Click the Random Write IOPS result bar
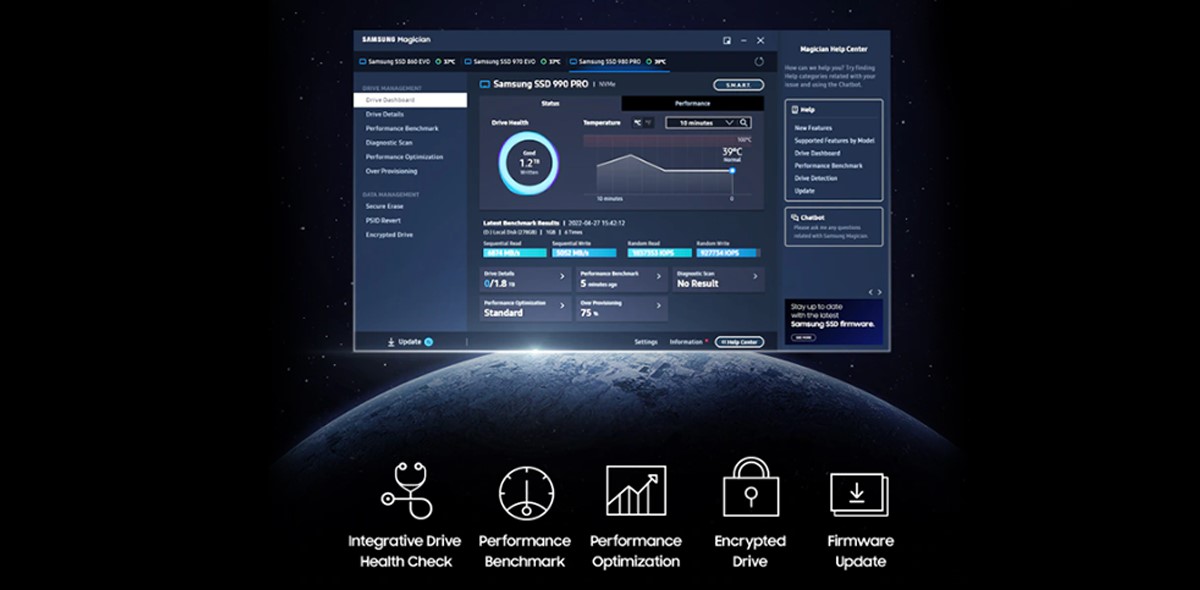 [x=728, y=254]
